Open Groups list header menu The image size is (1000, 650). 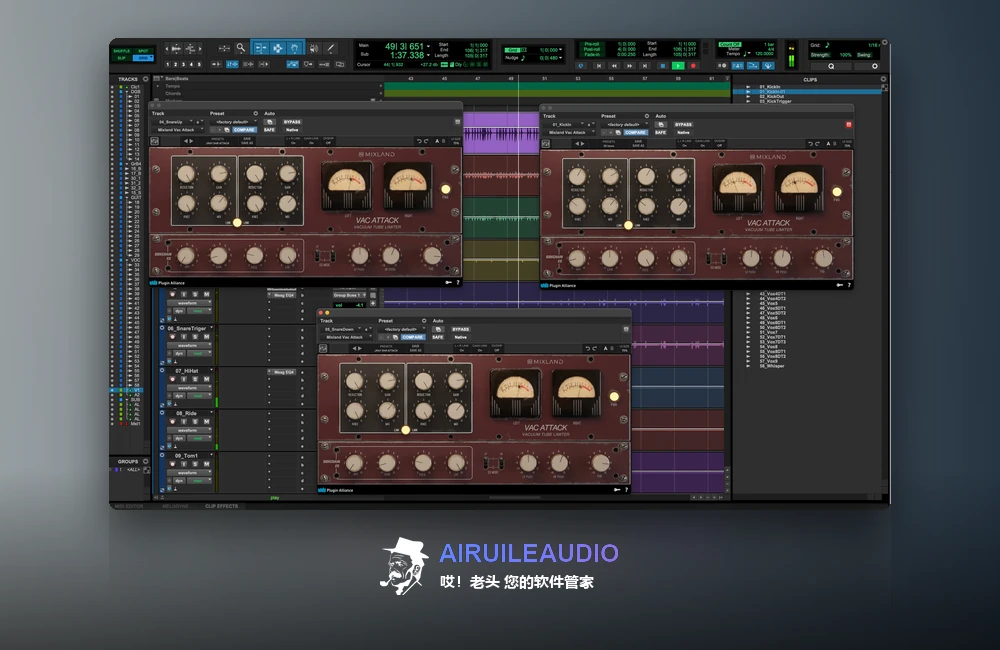145,461
